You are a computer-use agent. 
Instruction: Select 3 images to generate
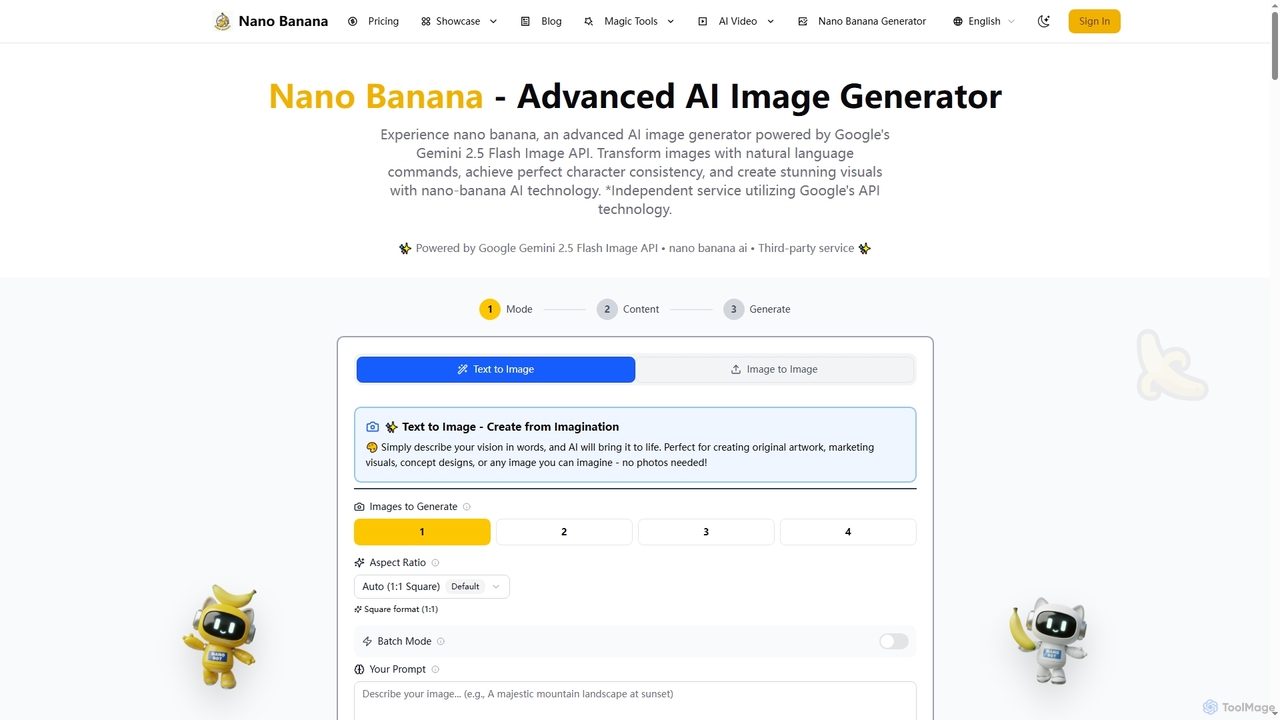coord(706,532)
